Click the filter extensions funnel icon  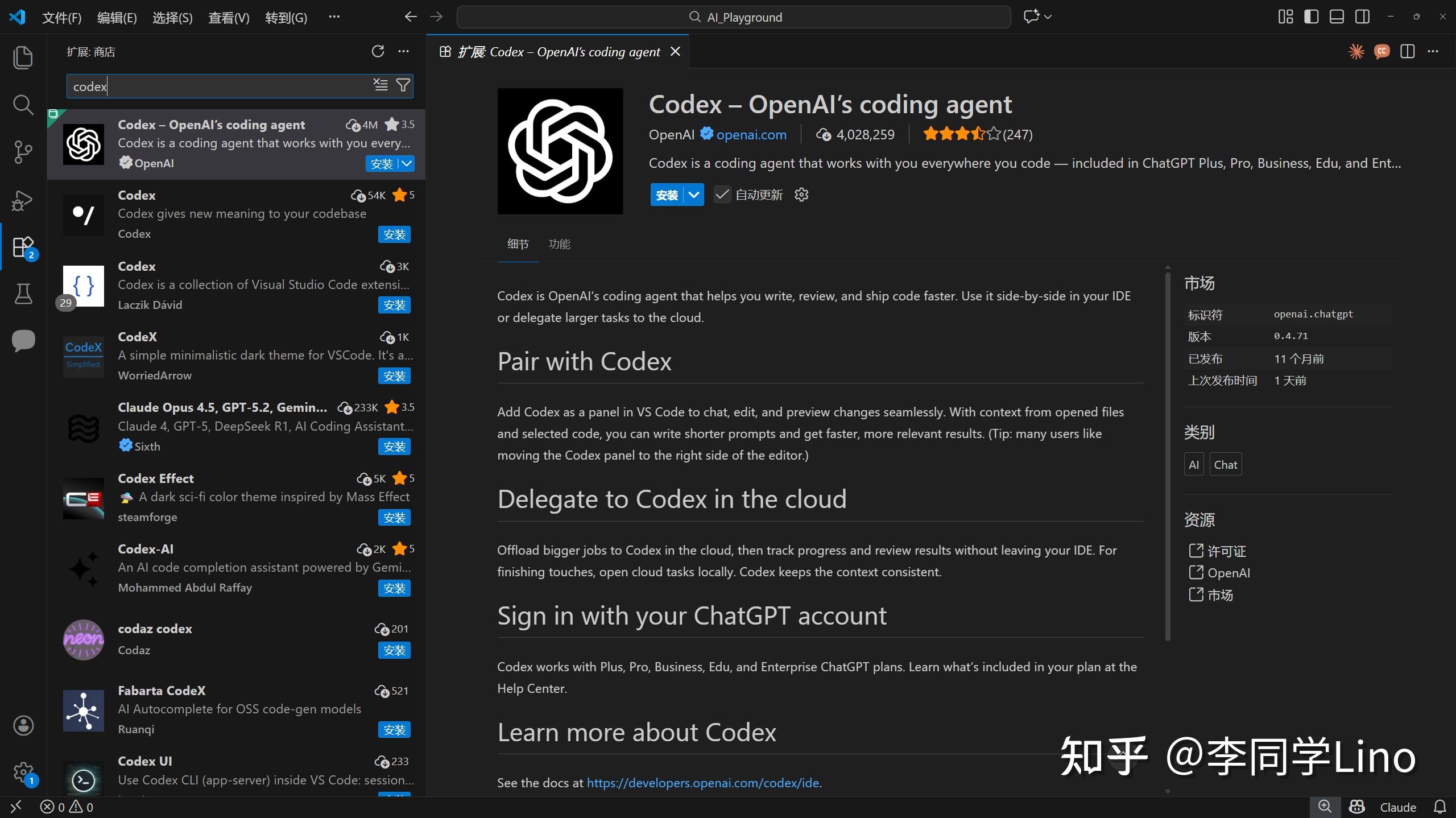[x=403, y=86]
